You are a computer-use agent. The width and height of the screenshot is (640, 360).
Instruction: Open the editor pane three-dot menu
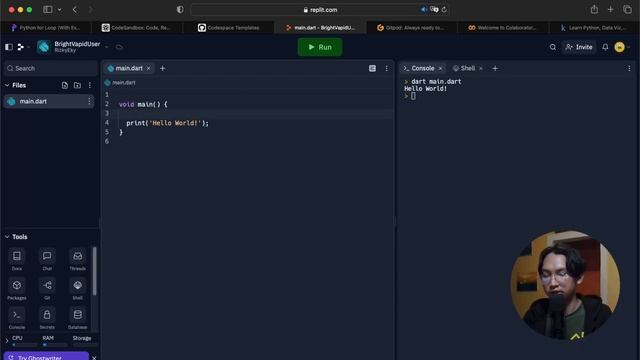[387, 68]
